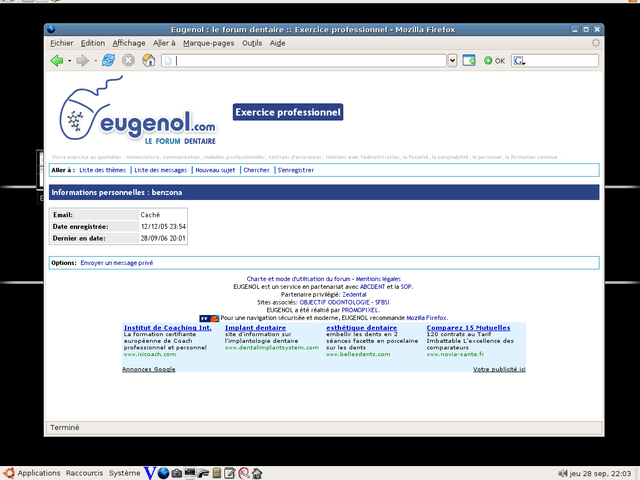Click the Annonces Google link
Viewport: 640px width, 480px height.
click(149, 369)
